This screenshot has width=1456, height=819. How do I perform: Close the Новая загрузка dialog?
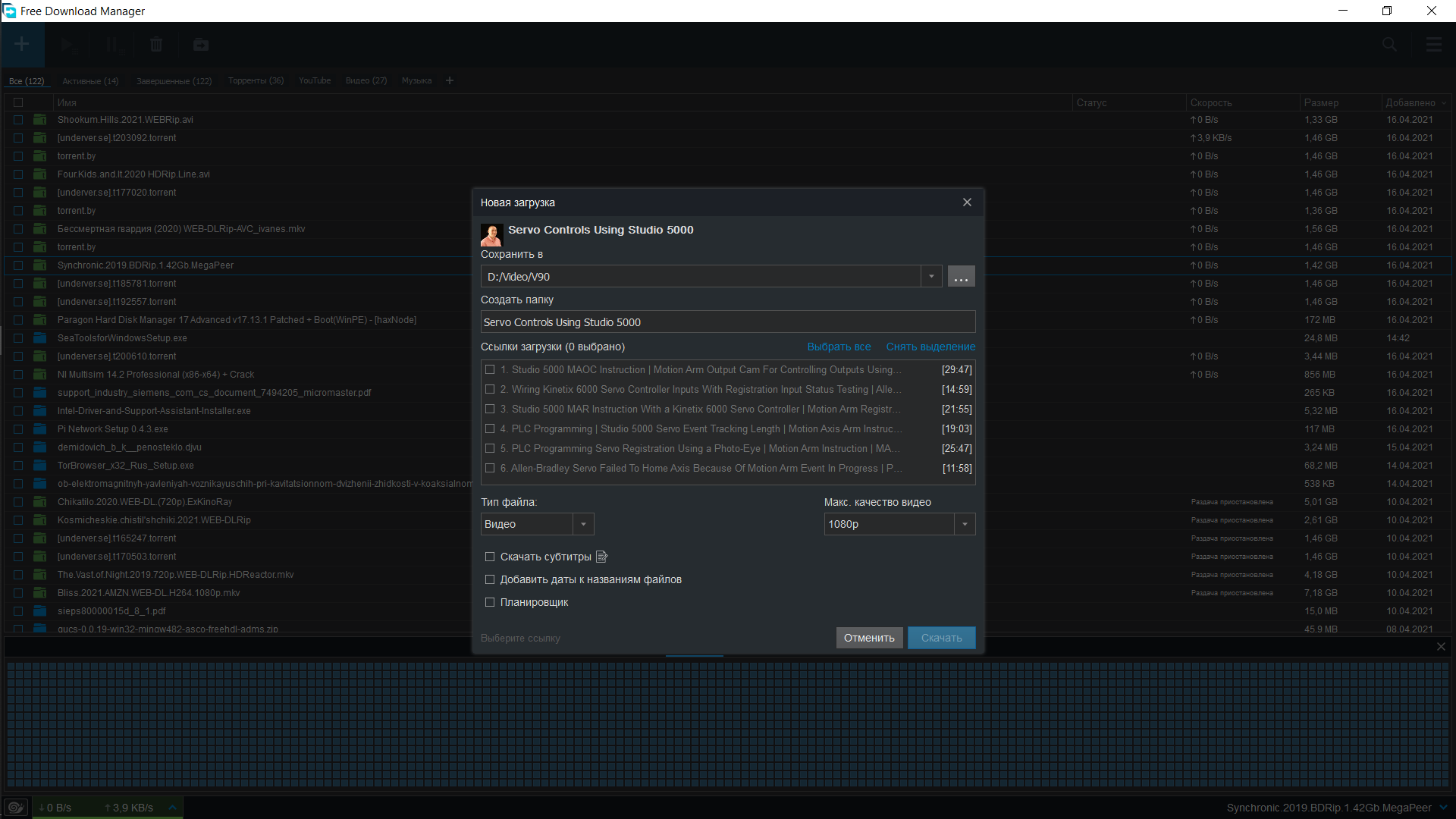[967, 202]
